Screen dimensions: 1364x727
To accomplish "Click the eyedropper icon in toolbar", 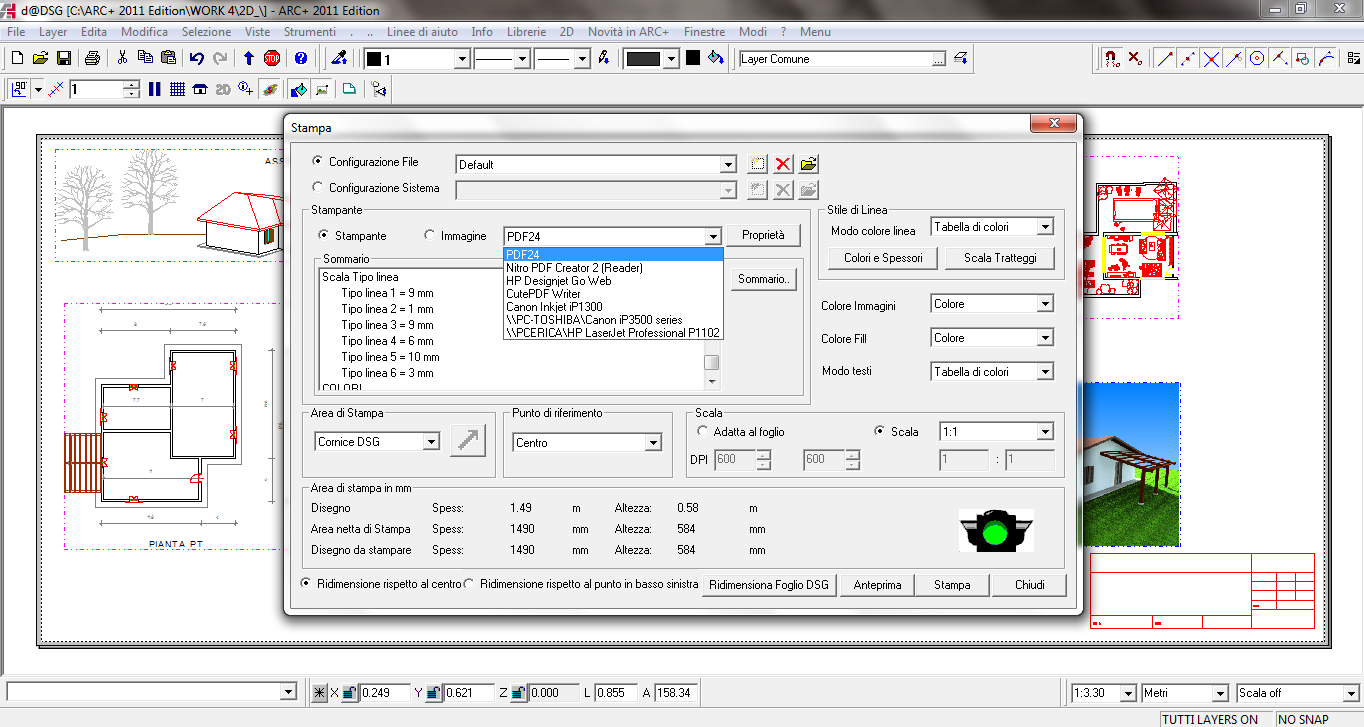I will tap(340, 59).
